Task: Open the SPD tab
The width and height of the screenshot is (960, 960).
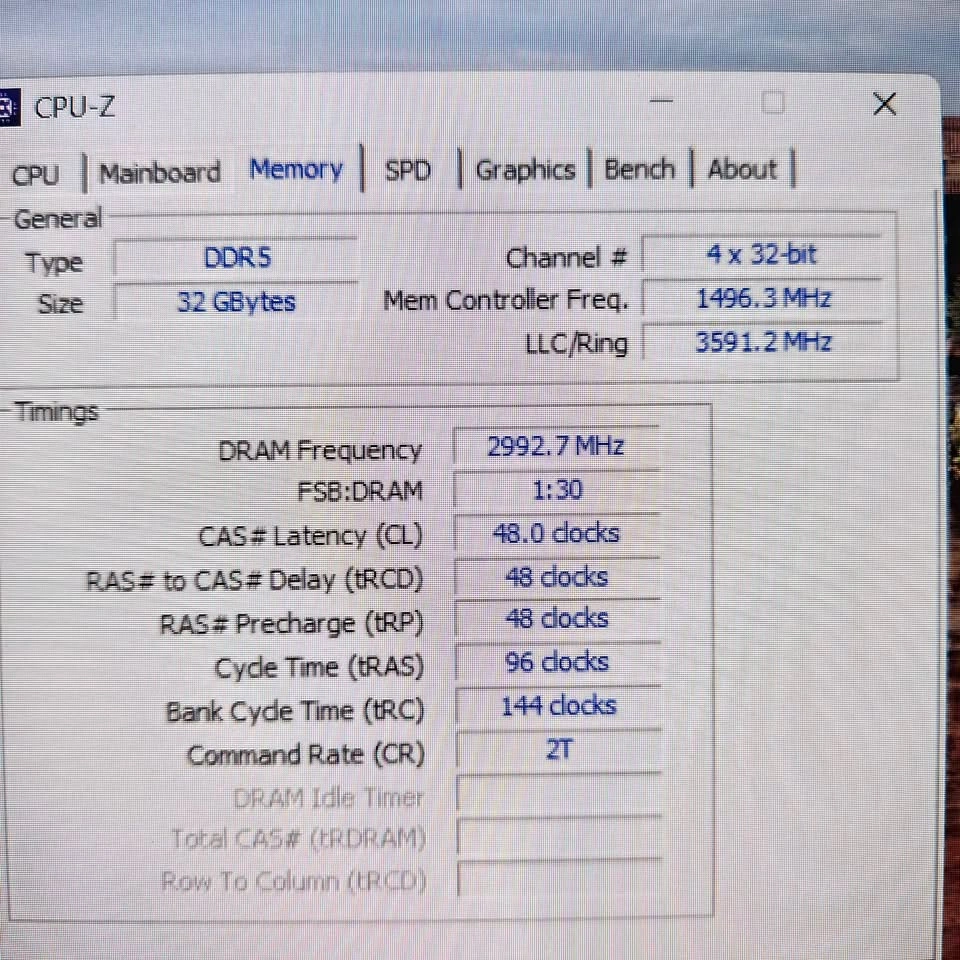Action: pos(408,171)
